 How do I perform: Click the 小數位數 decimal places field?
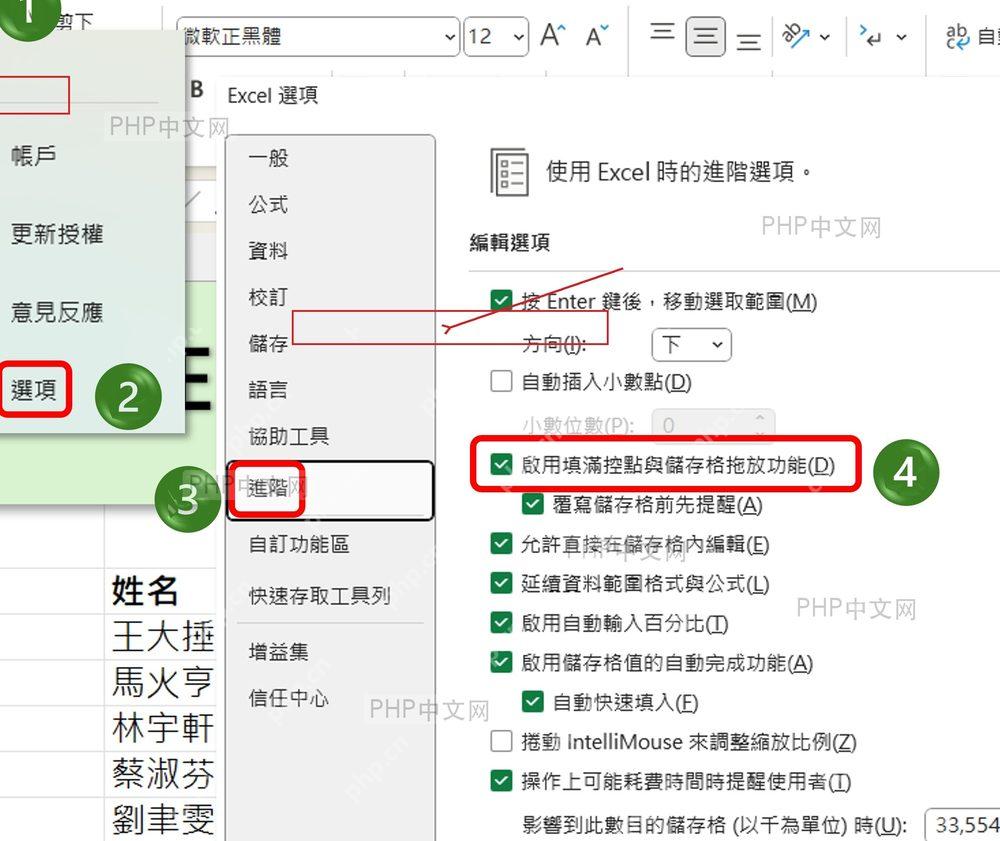click(714, 425)
